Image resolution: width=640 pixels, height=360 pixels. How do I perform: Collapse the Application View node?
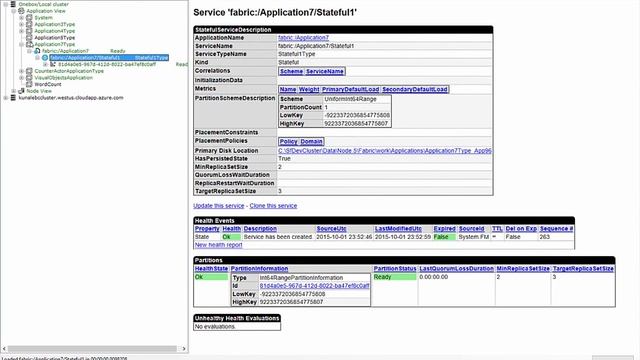14,11
